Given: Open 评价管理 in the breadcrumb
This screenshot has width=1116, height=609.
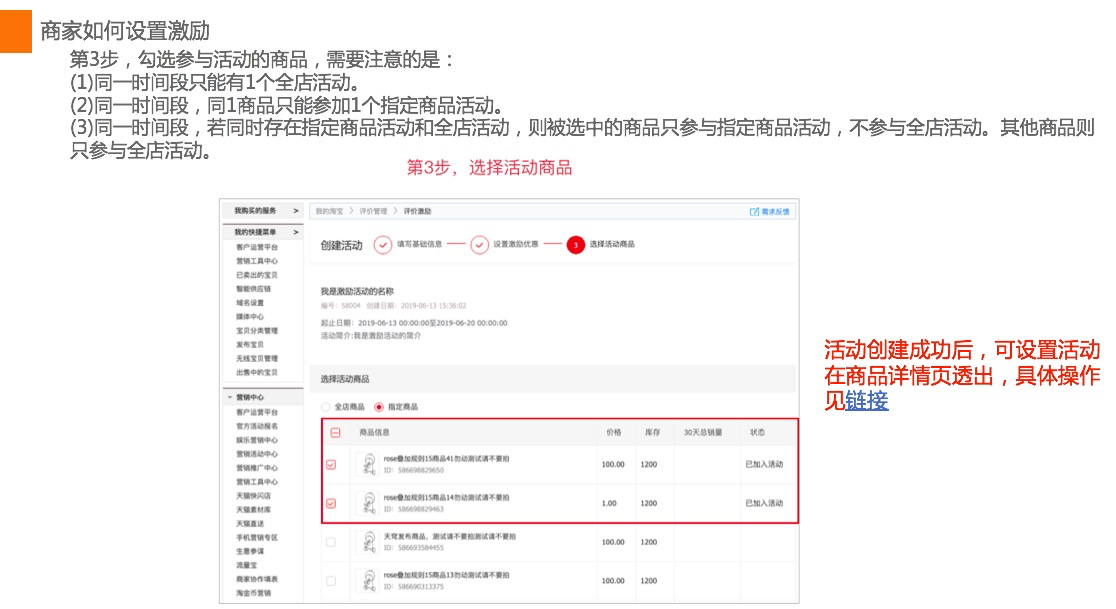Looking at the screenshot, I should [x=373, y=212].
